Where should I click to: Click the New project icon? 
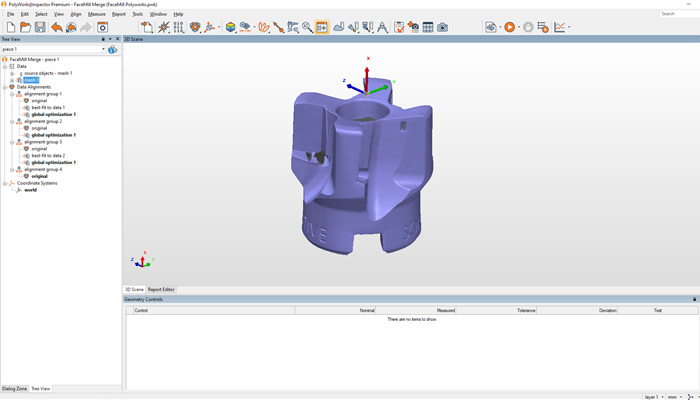[10, 27]
